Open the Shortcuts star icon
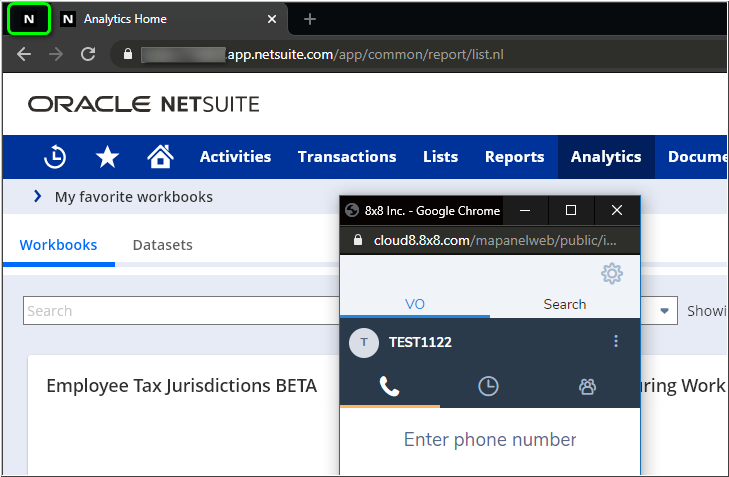 point(107,157)
